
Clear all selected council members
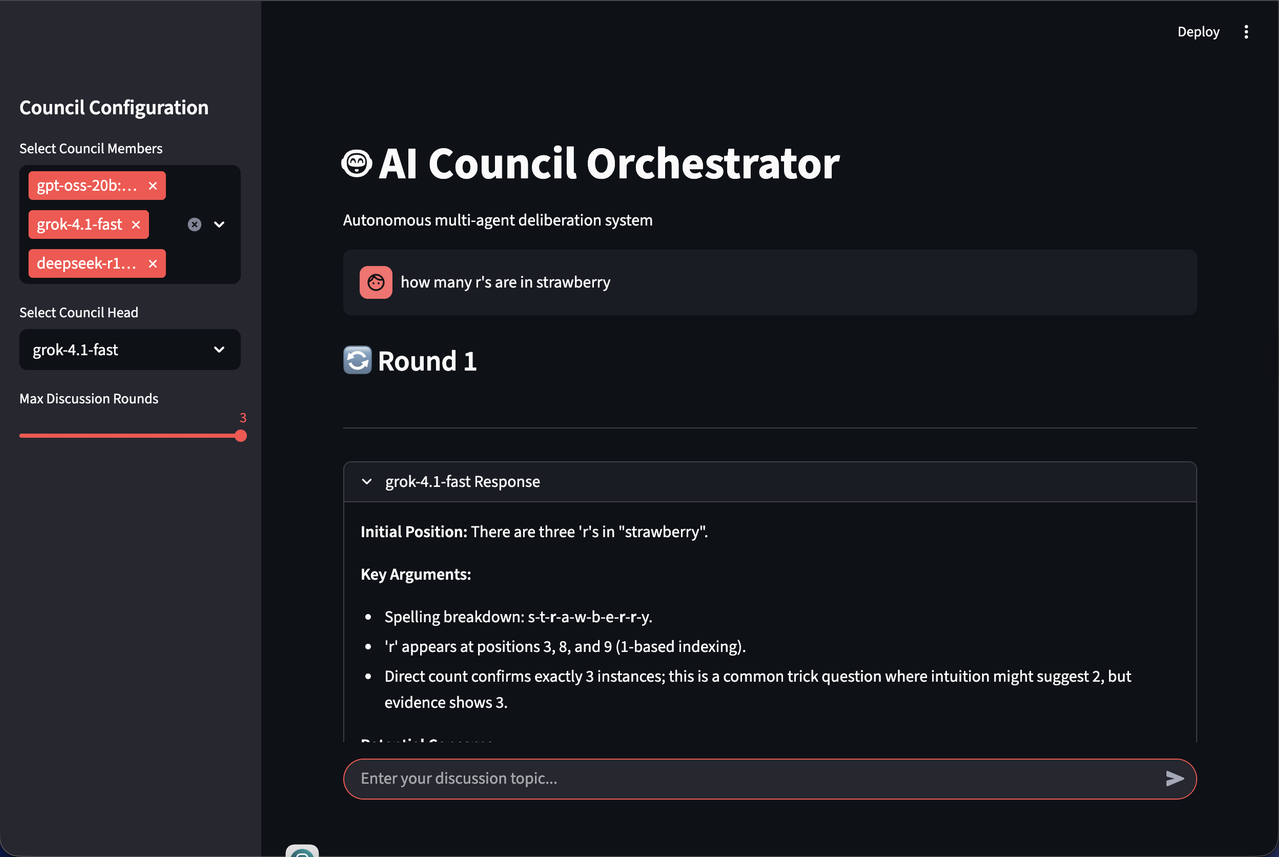[195, 225]
